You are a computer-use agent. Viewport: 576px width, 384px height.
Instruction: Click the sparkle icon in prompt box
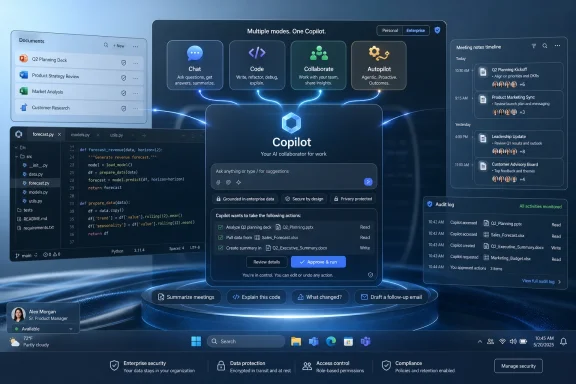[x=239, y=182]
